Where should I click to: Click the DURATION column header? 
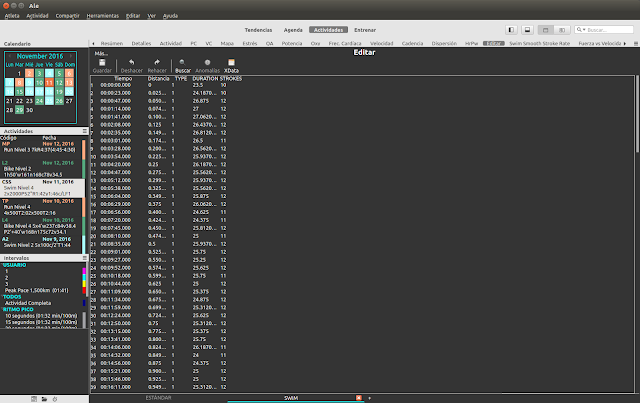coord(205,78)
